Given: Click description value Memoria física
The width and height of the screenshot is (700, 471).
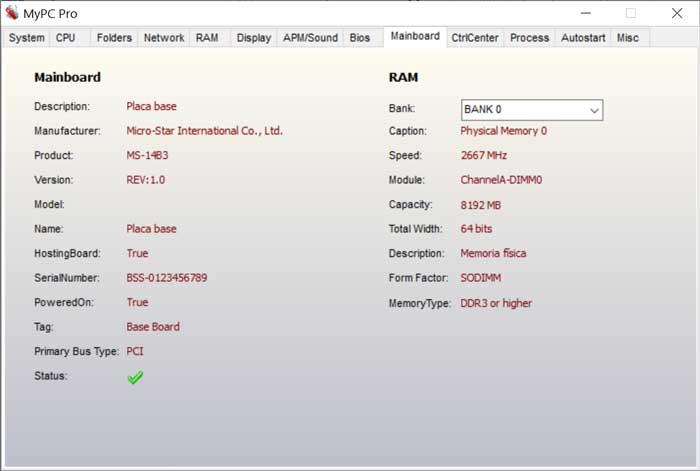Looking at the screenshot, I should [x=493, y=253].
